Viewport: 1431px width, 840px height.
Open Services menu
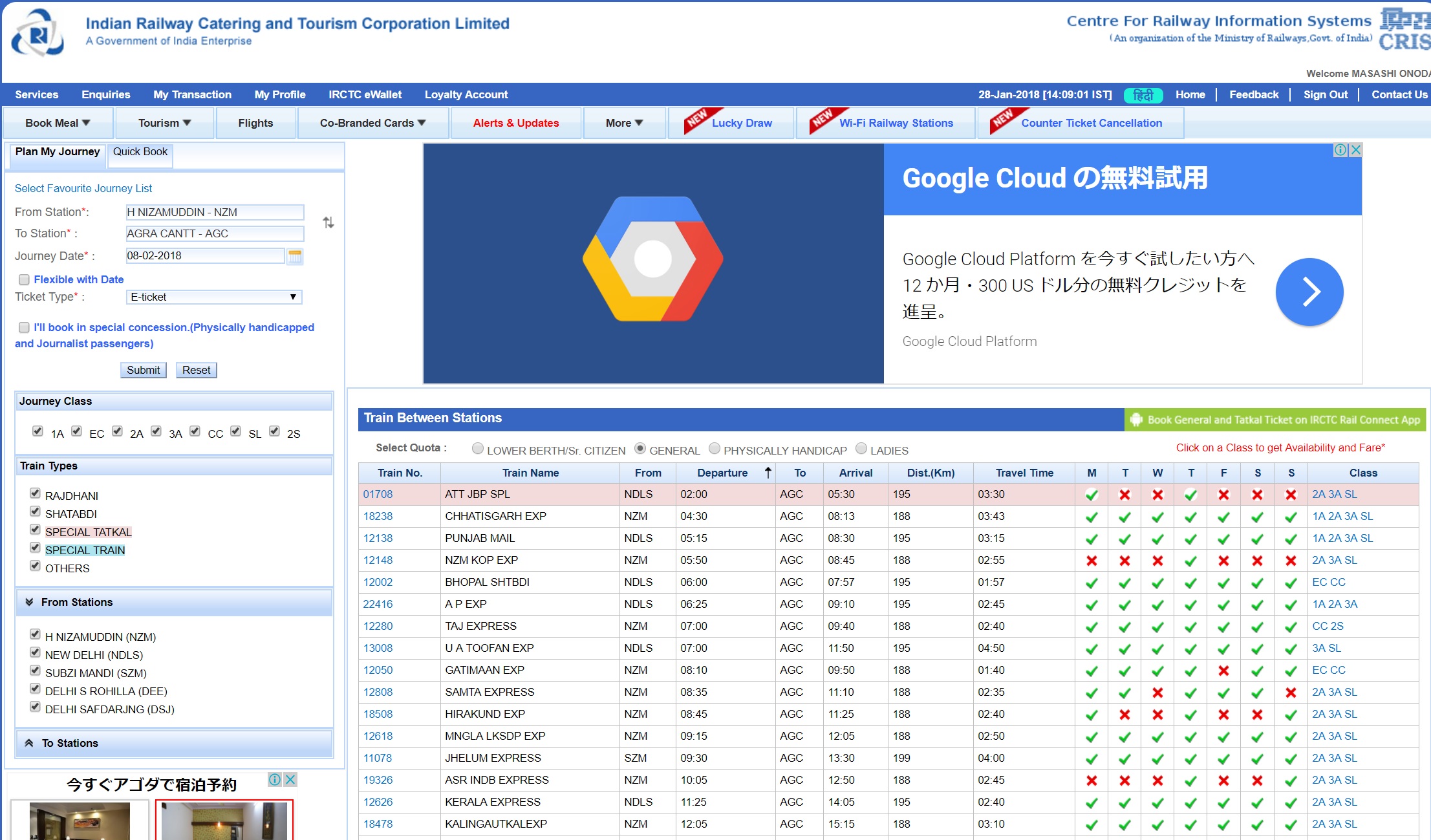(x=37, y=94)
